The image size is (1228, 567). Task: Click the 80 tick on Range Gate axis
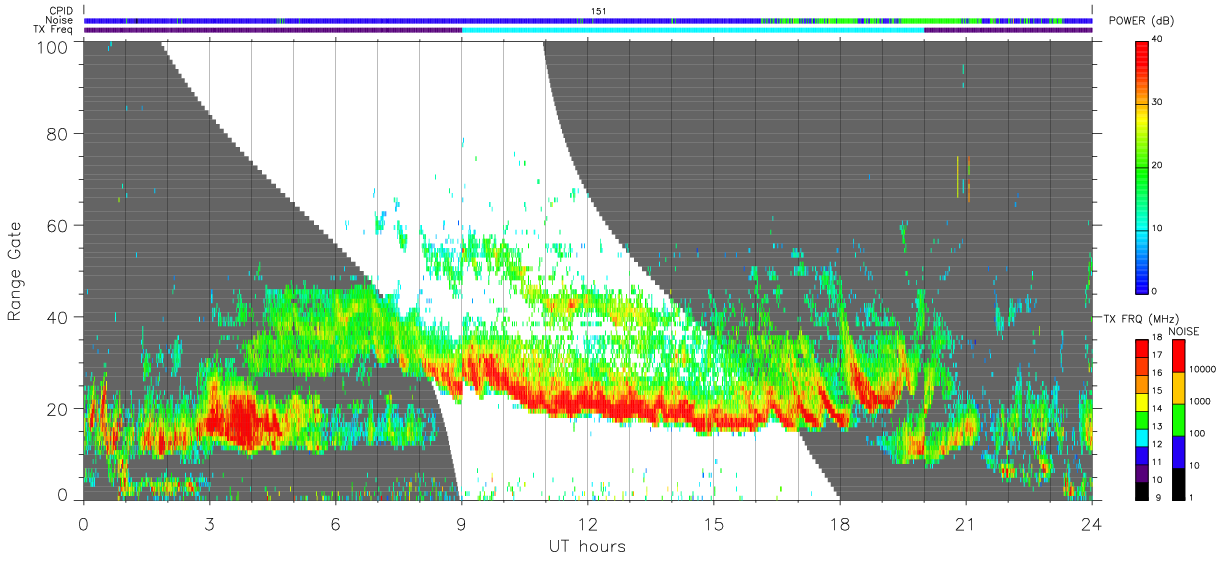pos(57,134)
